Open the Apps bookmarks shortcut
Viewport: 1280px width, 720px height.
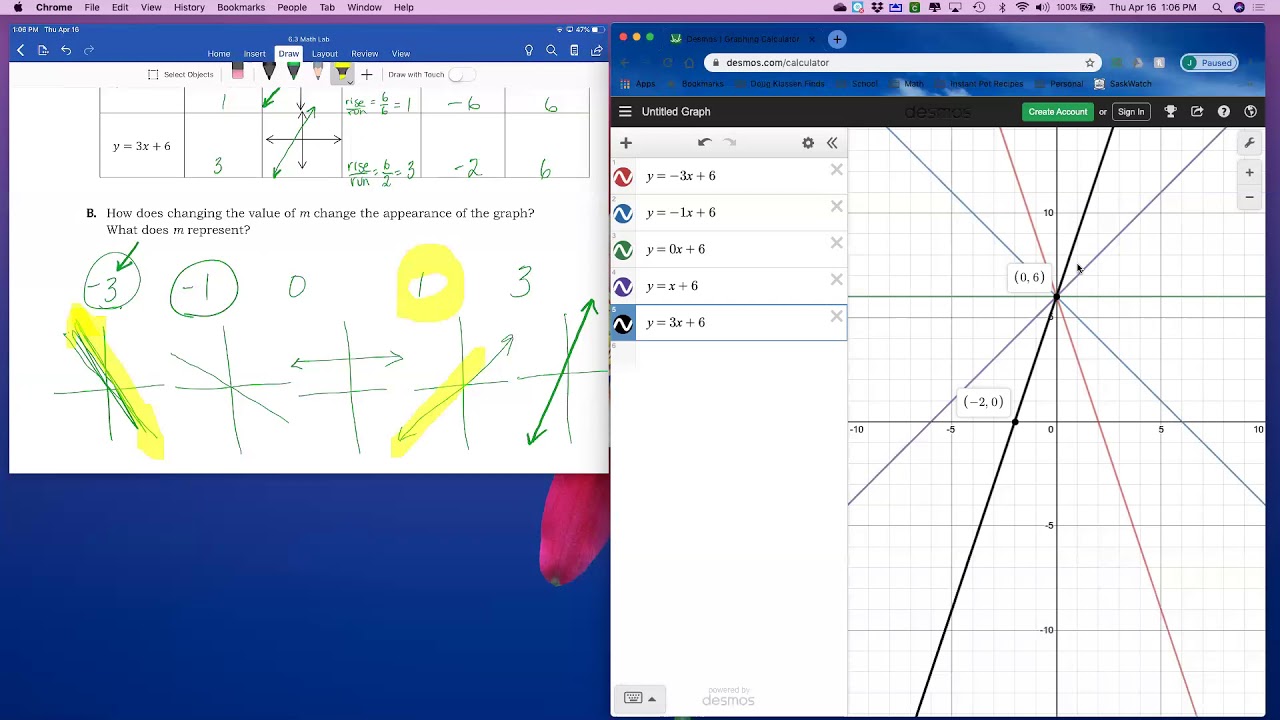coord(638,84)
